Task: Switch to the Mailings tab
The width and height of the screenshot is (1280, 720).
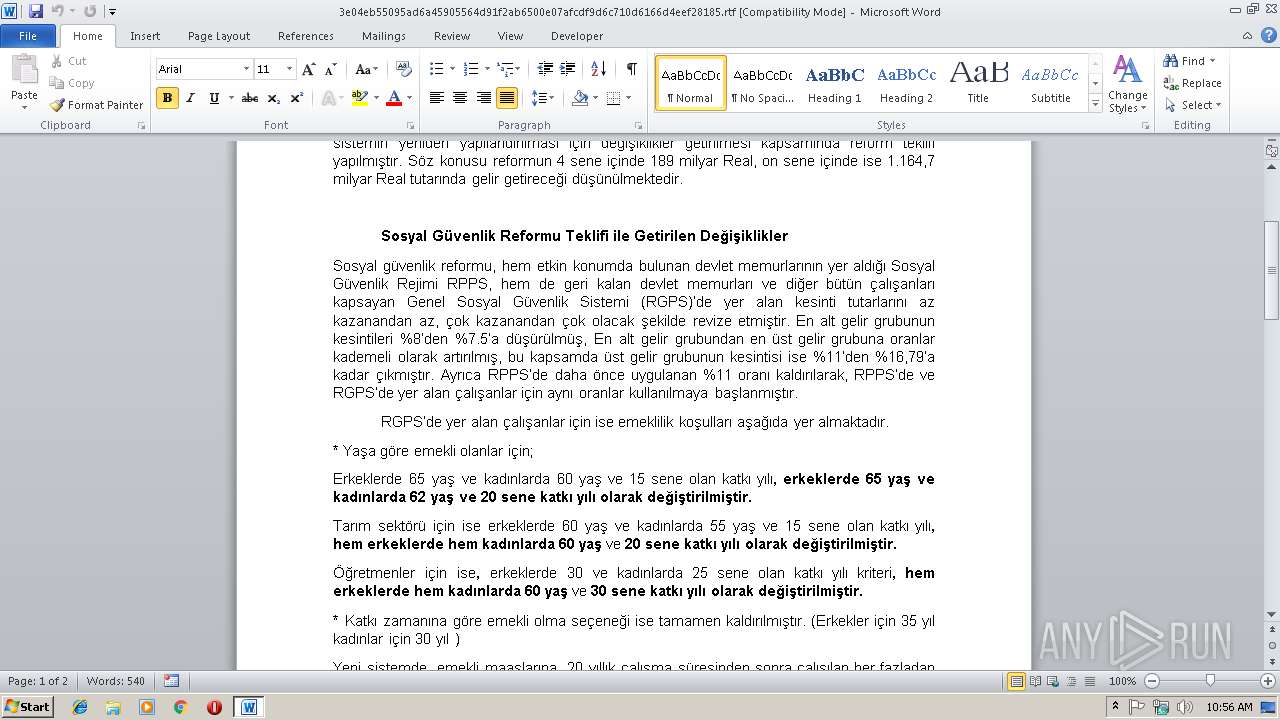Action: [x=384, y=36]
